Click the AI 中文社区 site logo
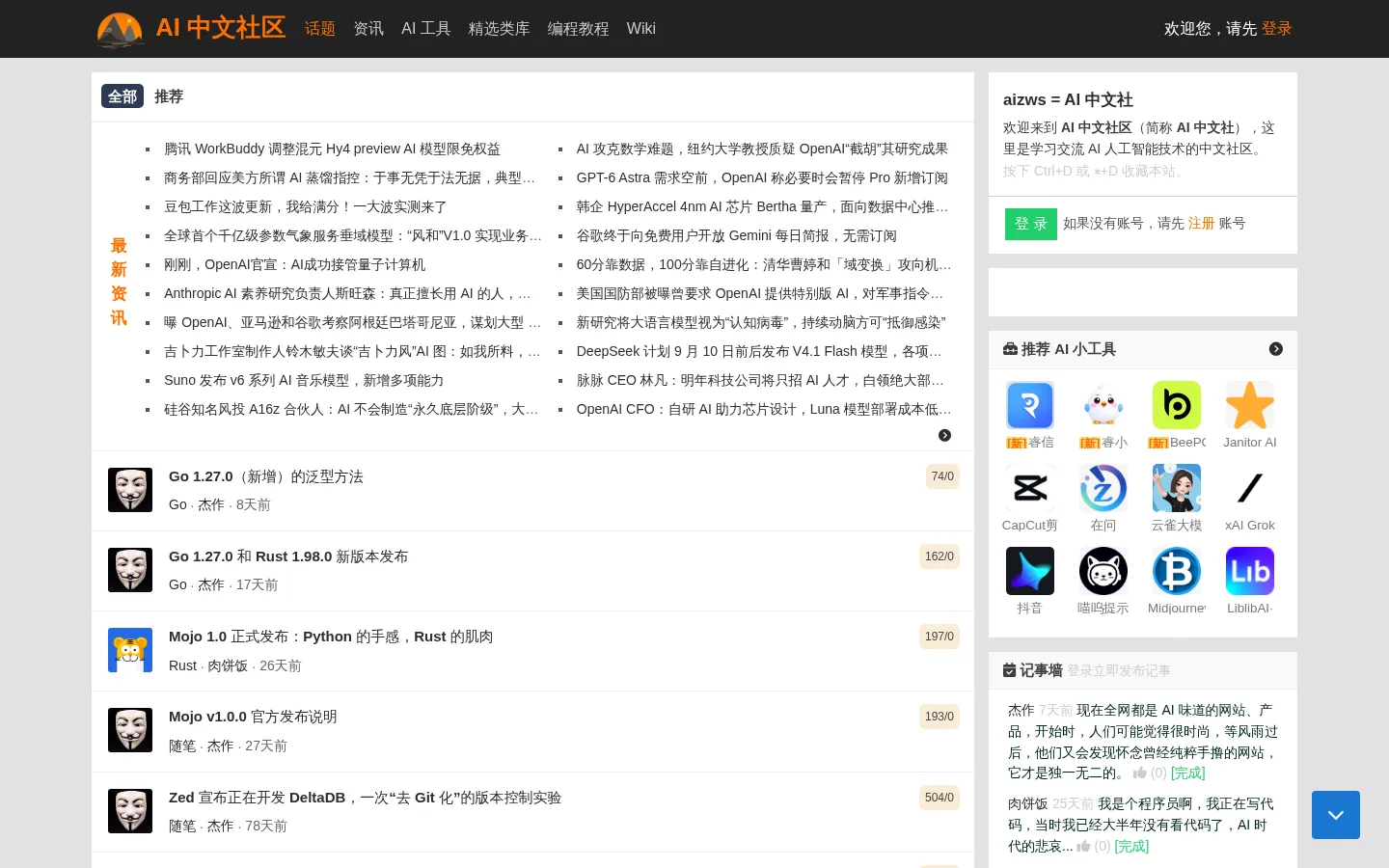This screenshot has width=1389, height=868. click(192, 29)
